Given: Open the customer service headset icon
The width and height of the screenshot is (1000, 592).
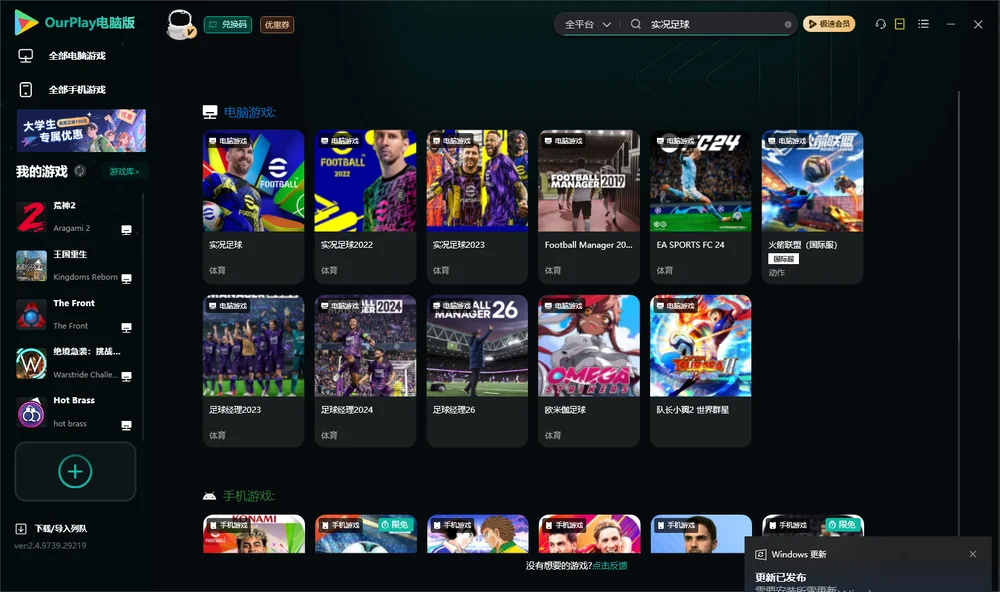Looking at the screenshot, I should pos(880,24).
